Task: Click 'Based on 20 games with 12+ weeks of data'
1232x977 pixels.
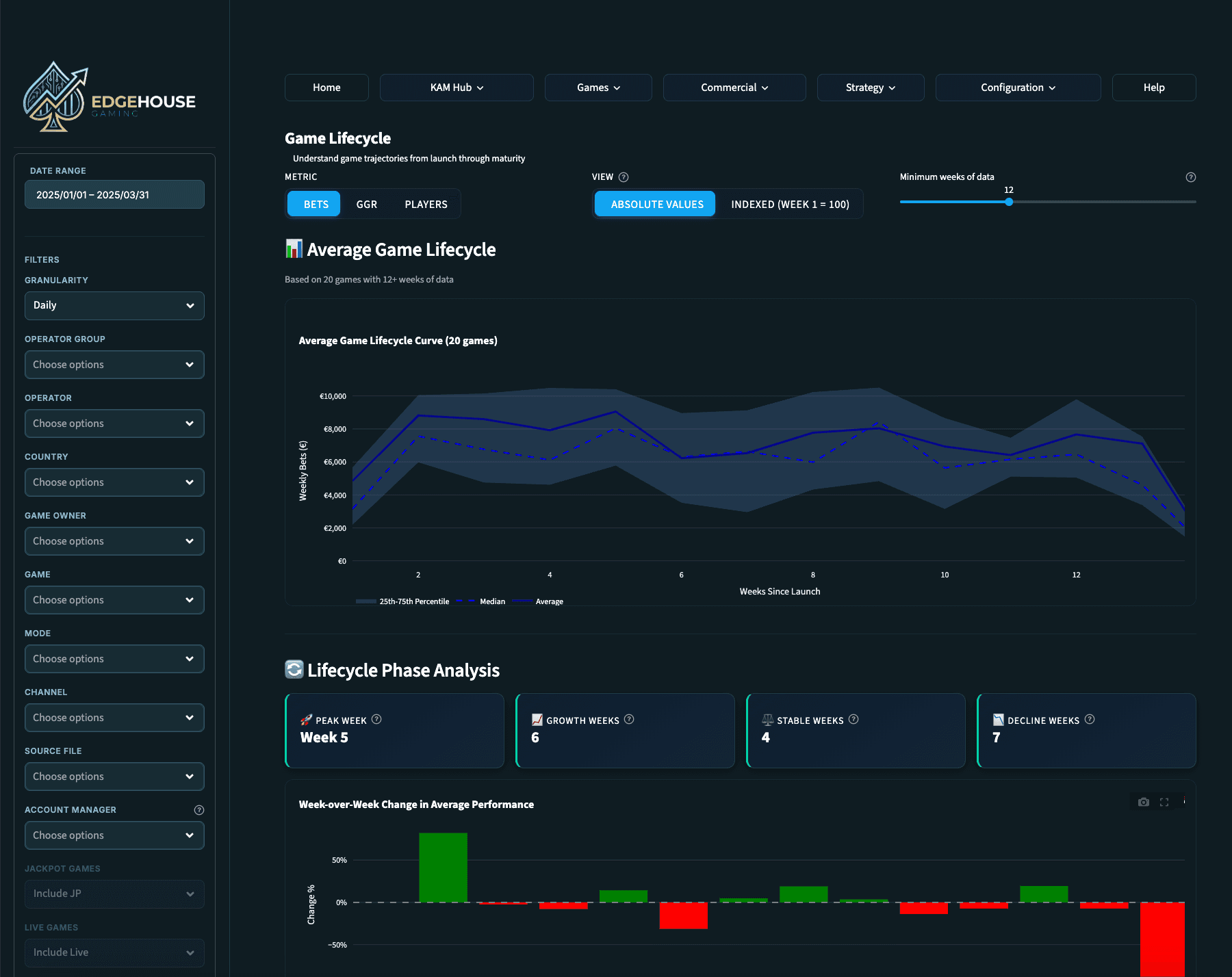Action: pos(369,279)
